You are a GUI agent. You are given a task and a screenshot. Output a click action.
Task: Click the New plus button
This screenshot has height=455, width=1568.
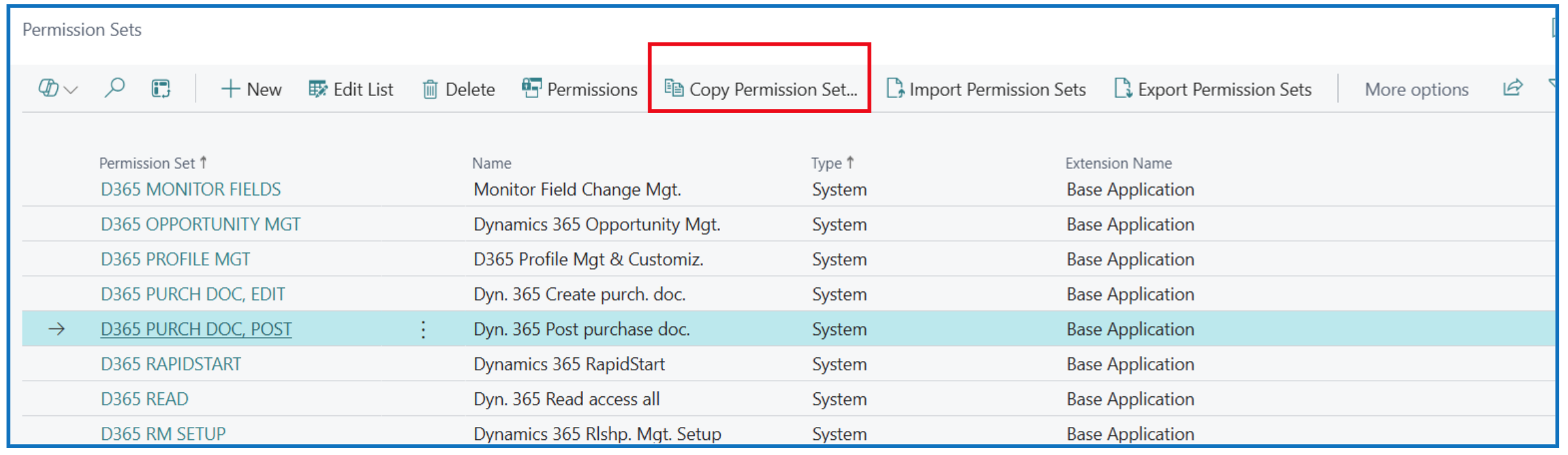pyautogui.click(x=251, y=89)
